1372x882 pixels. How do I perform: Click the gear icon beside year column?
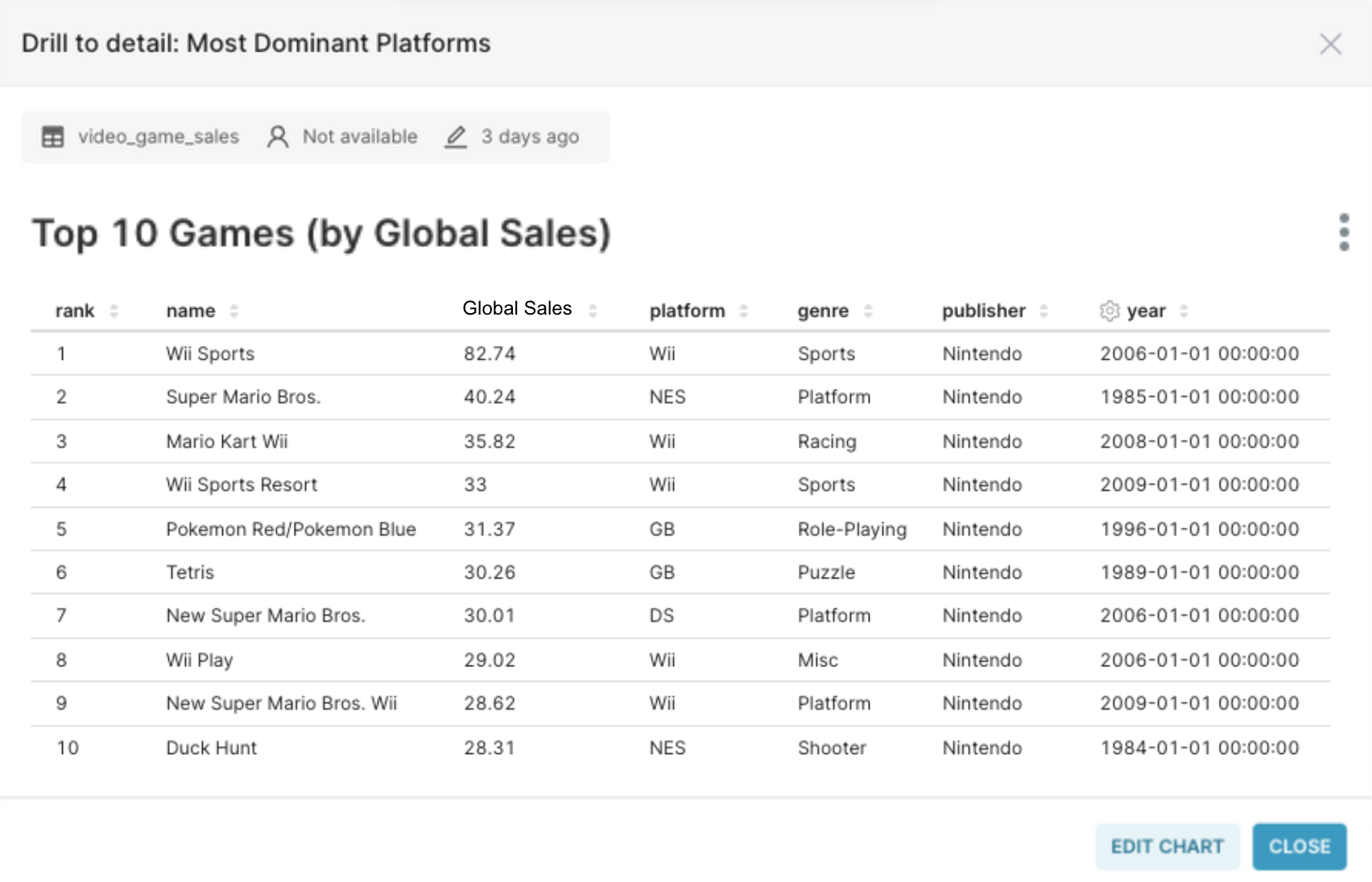(1110, 311)
